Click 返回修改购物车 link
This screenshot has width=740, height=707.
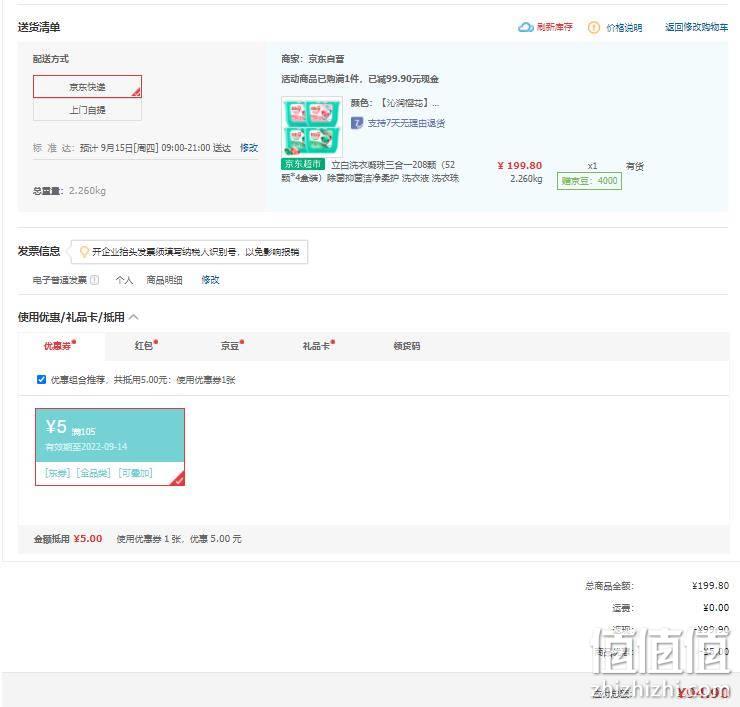tap(696, 27)
